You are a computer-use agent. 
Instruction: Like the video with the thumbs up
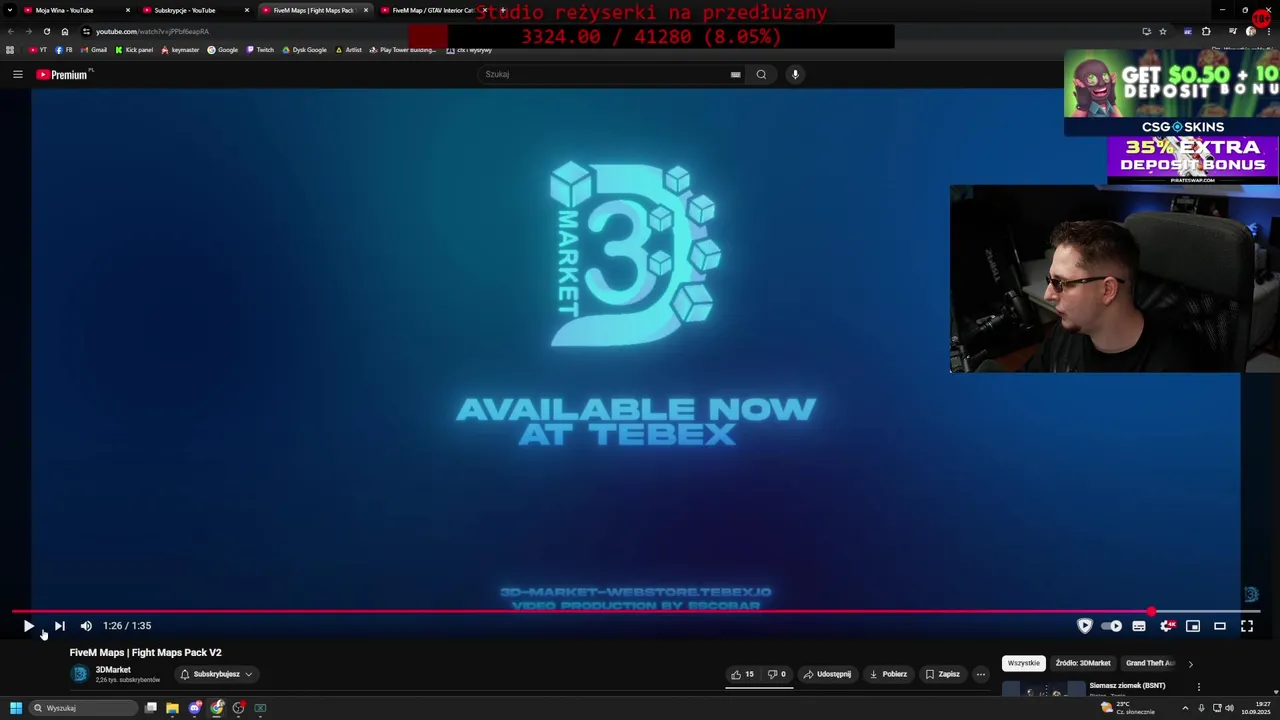(742, 674)
